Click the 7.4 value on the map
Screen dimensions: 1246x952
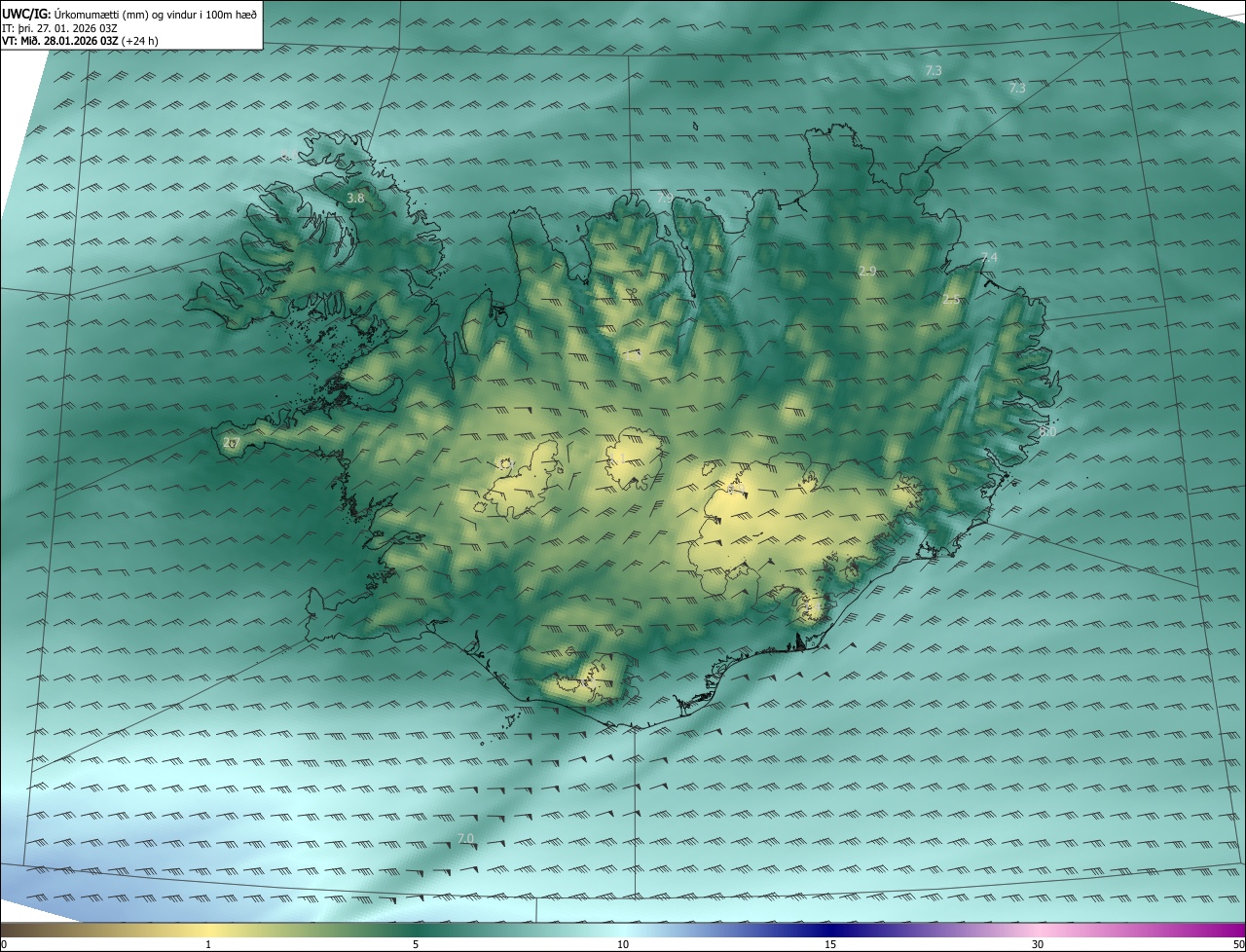tap(989, 258)
